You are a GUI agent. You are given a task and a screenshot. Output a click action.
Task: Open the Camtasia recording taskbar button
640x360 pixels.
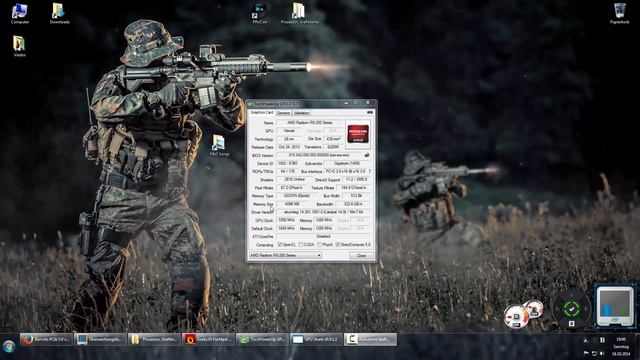[x=370, y=340]
